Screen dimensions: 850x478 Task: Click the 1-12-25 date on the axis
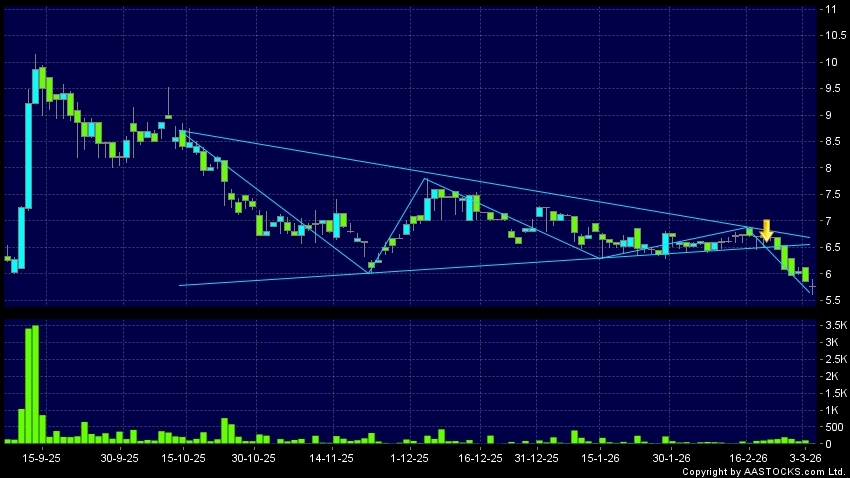(409, 457)
